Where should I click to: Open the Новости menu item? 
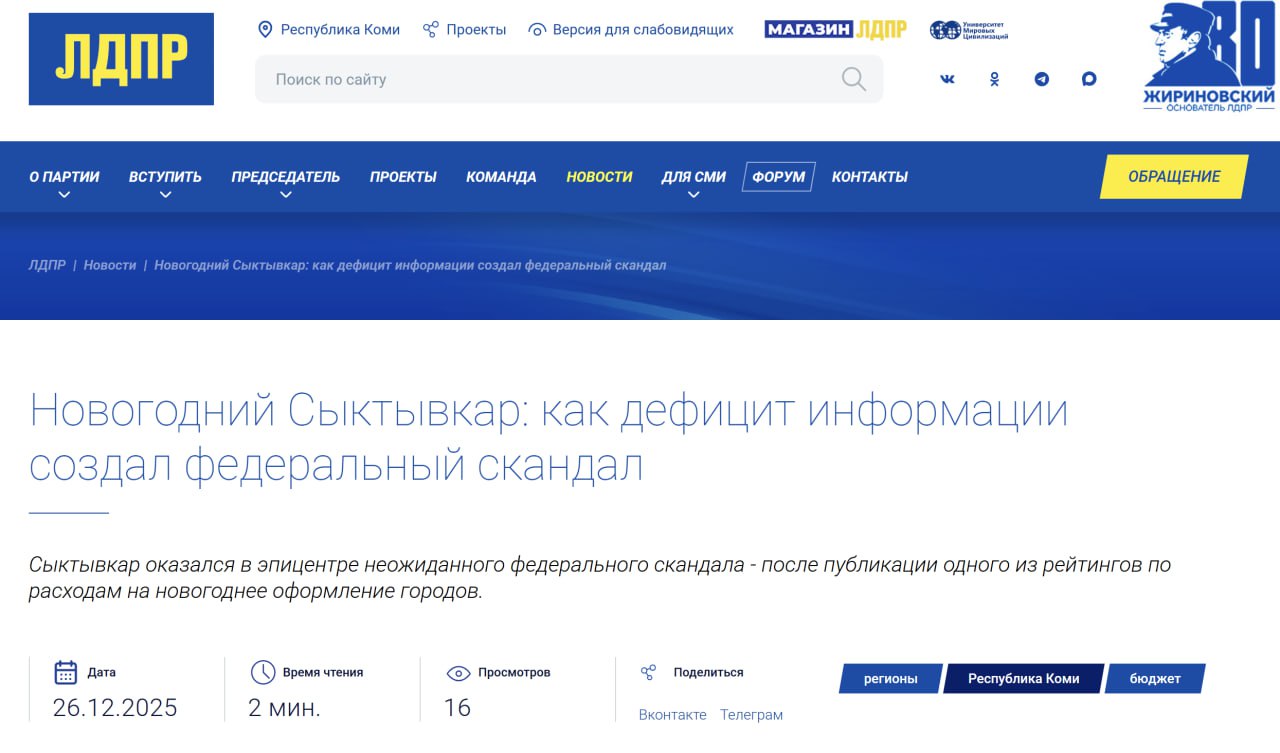tap(599, 177)
